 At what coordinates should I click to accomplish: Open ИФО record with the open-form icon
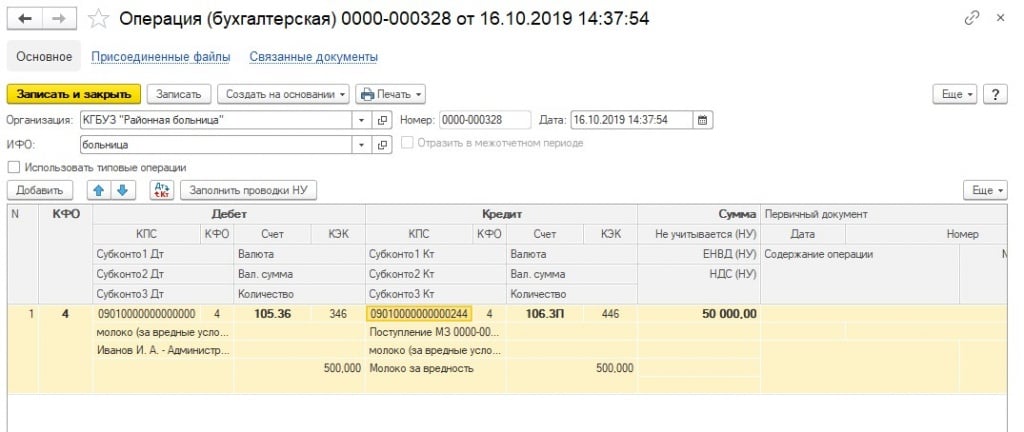pos(382,144)
